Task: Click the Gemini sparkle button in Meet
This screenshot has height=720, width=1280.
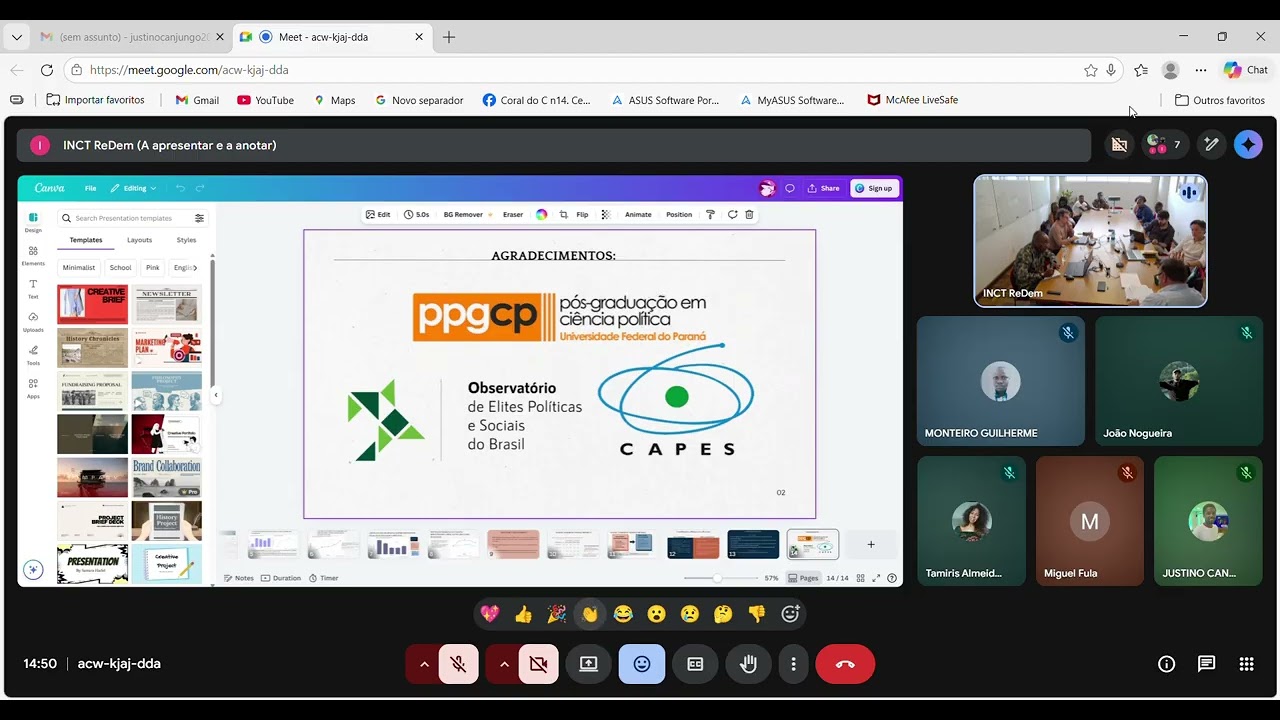Action: coord(1248,145)
